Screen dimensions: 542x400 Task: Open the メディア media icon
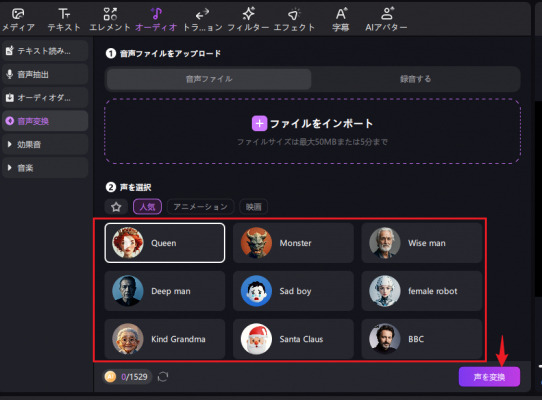point(18,14)
